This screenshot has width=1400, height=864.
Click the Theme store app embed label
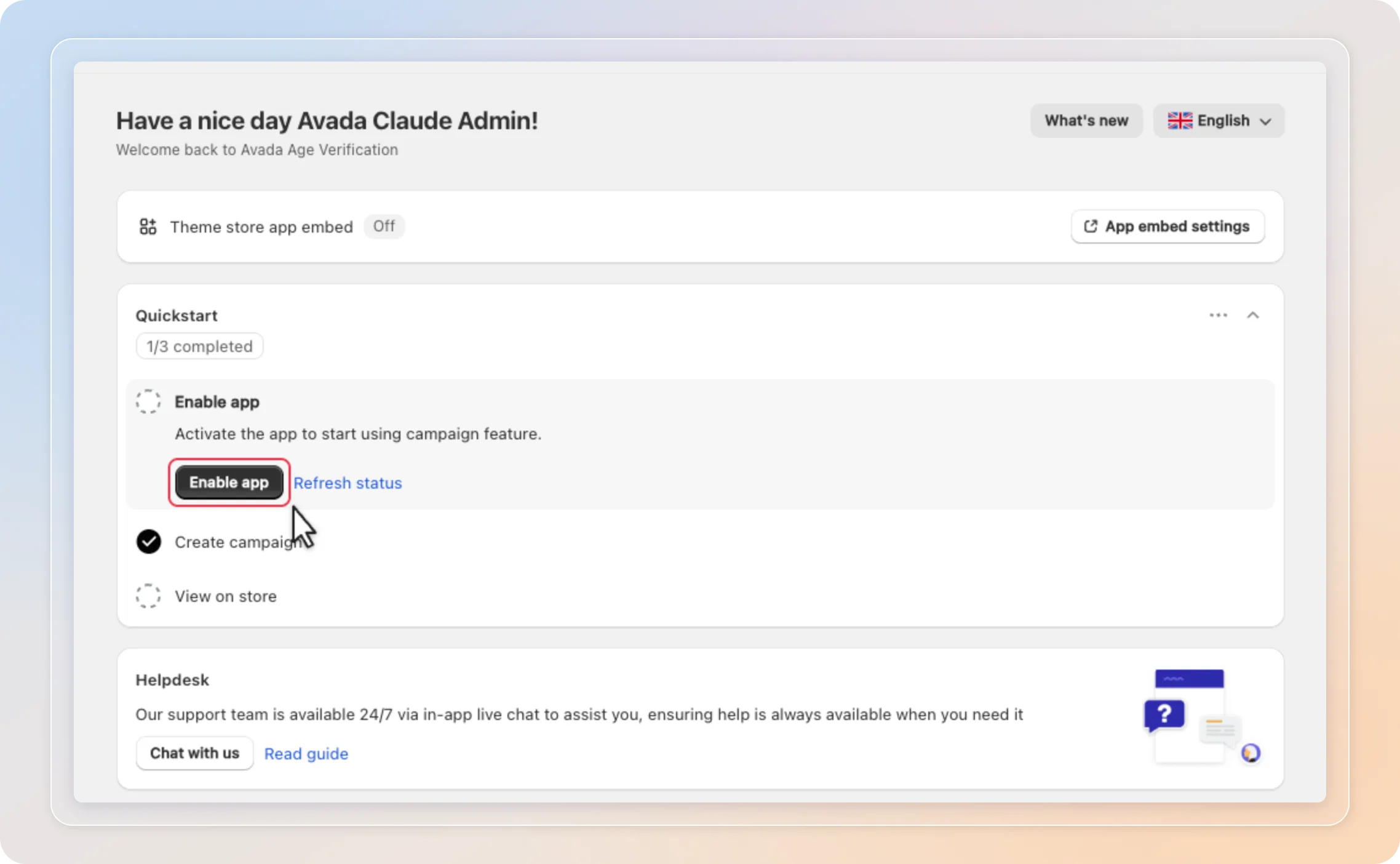261,227
